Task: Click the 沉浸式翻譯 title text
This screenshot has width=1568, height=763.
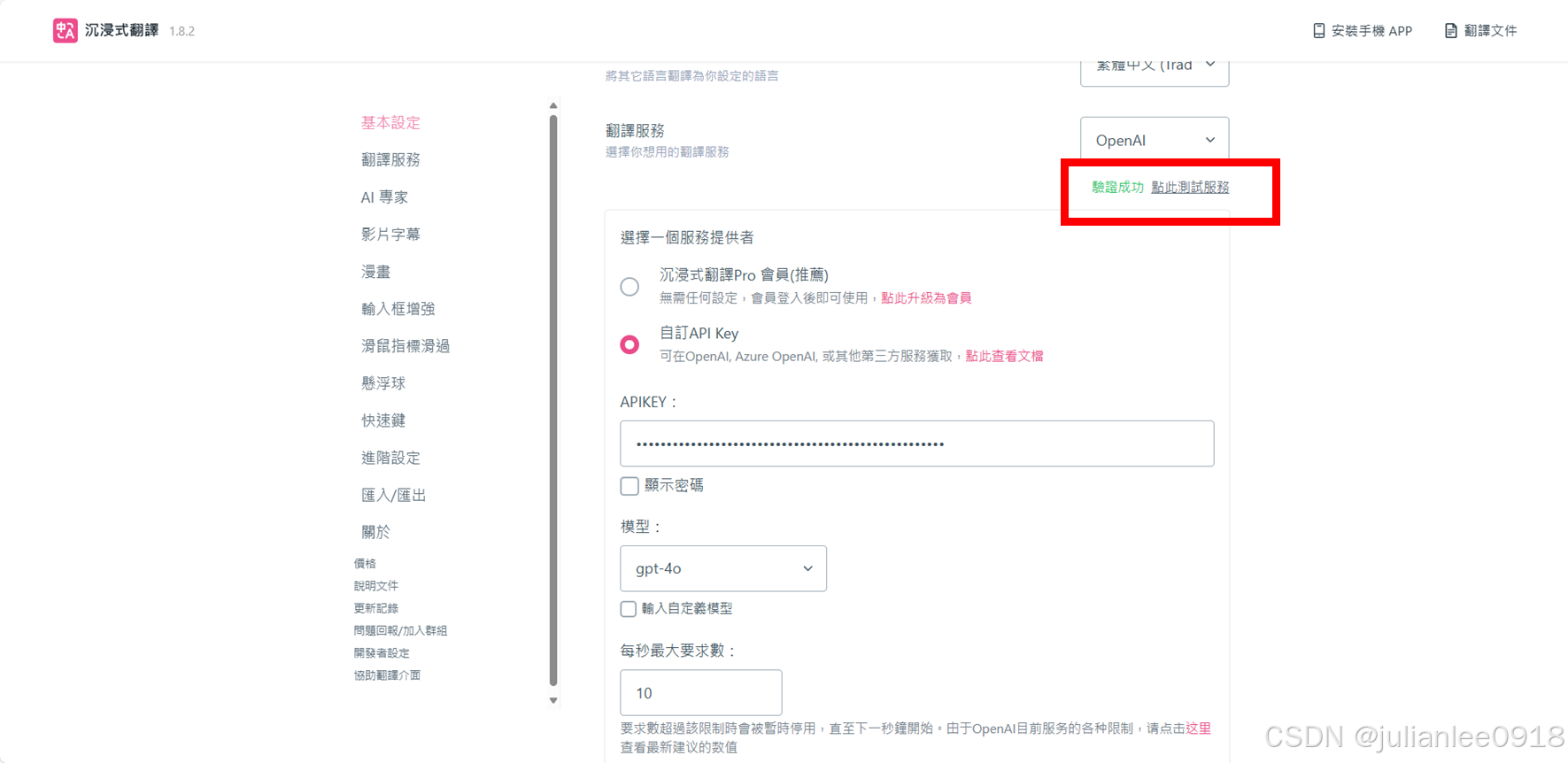Action: click(x=121, y=30)
